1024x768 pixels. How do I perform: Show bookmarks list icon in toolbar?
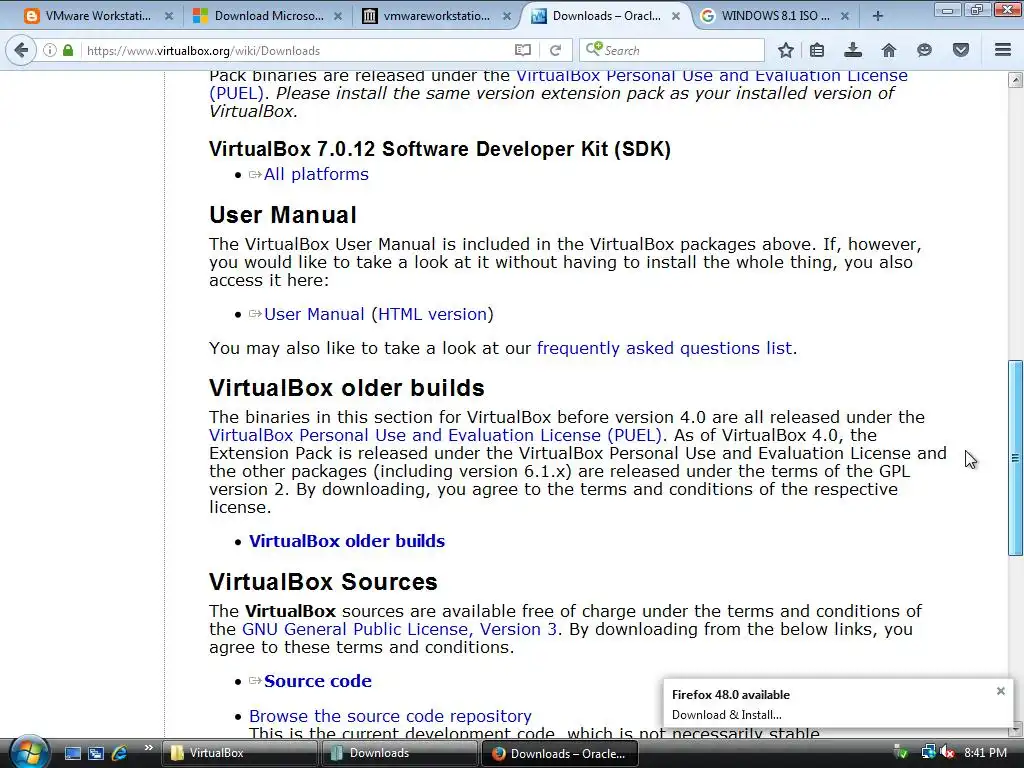coord(817,50)
